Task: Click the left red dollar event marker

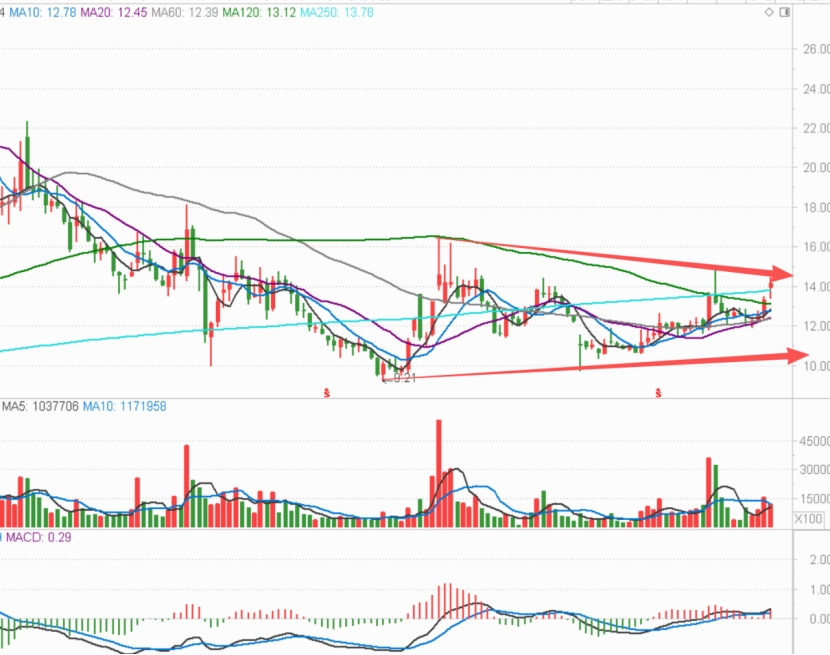Action: (x=327, y=393)
